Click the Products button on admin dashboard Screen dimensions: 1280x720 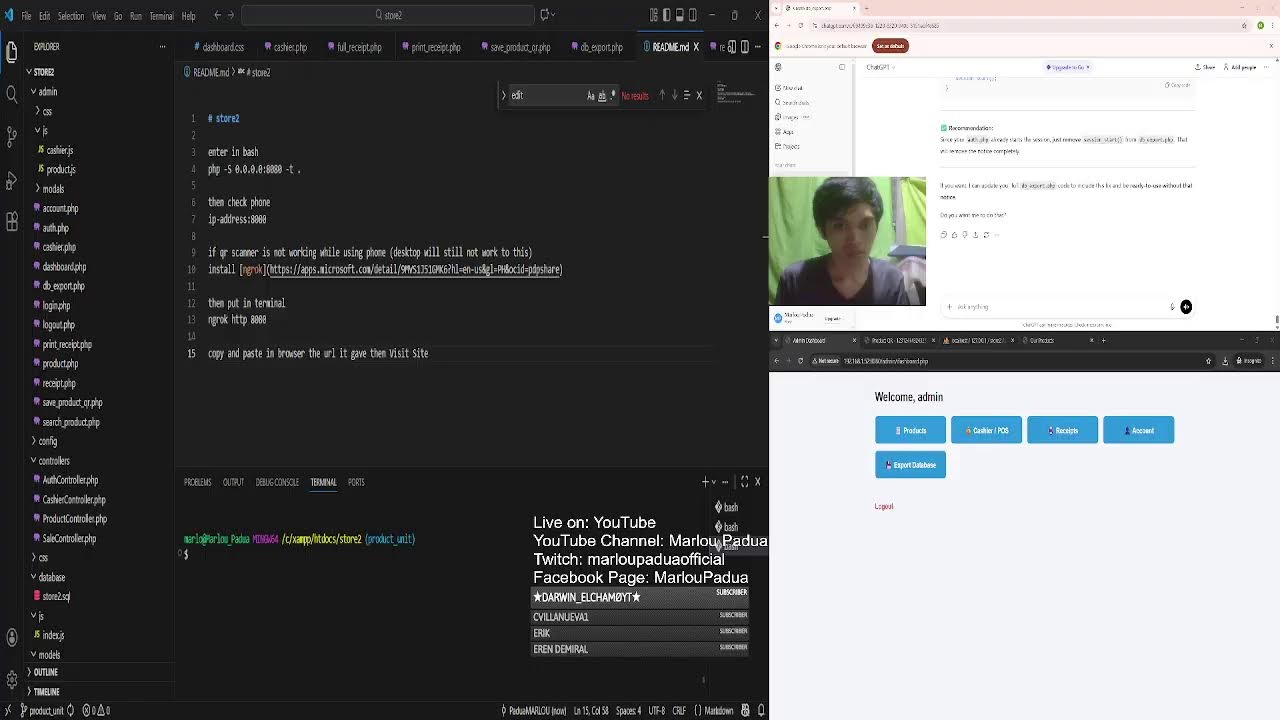coord(910,430)
